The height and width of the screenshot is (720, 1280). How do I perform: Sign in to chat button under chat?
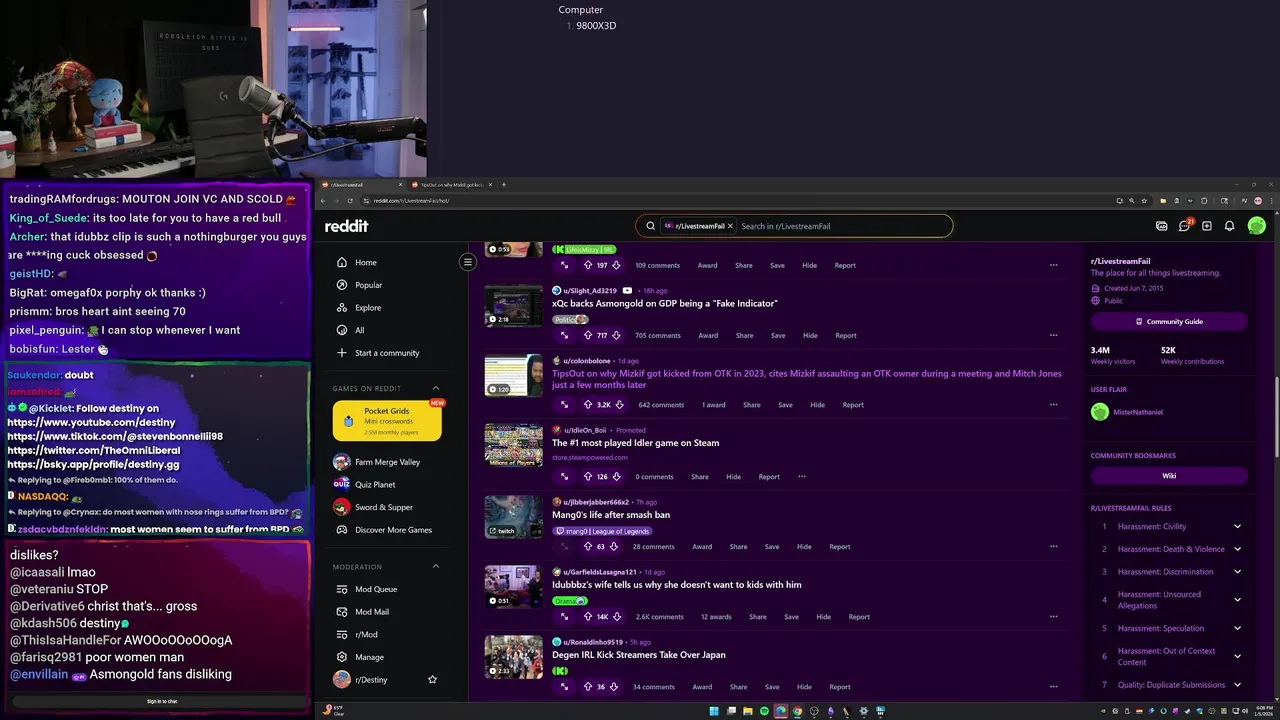click(162, 702)
